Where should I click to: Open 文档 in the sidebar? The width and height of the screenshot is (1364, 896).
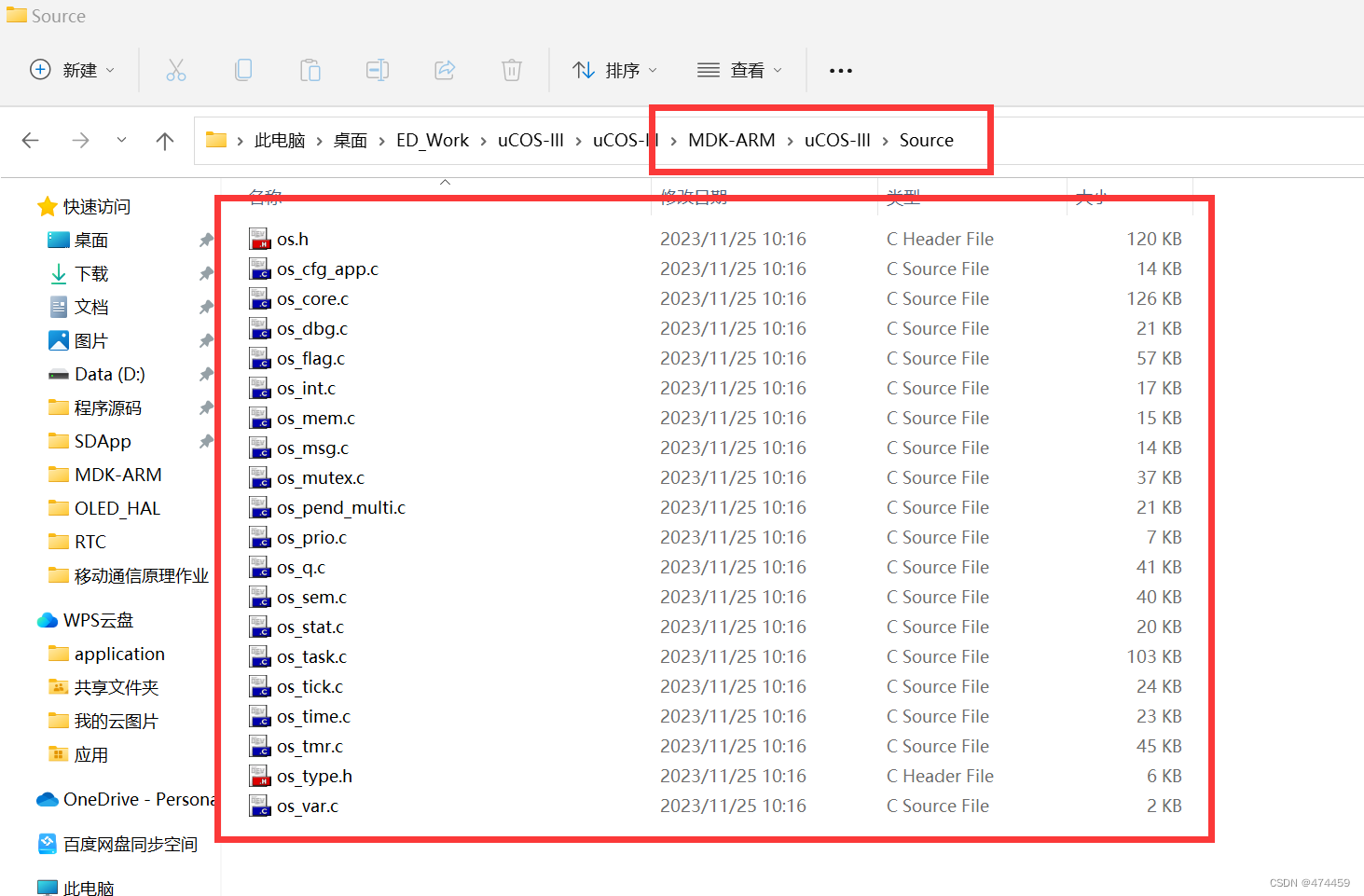(x=91, y=308)
